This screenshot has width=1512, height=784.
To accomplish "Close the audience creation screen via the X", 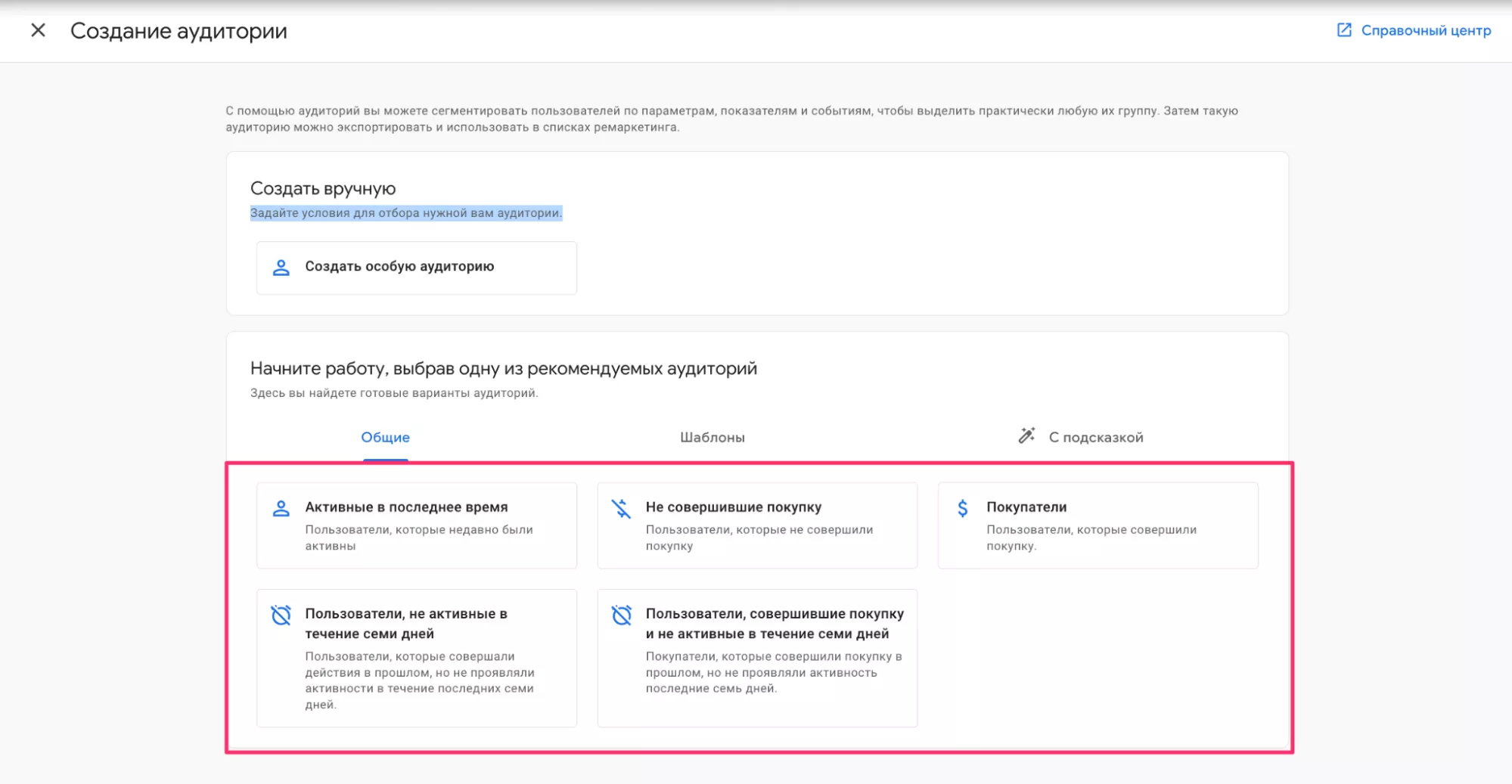I will tap(38, 31).
